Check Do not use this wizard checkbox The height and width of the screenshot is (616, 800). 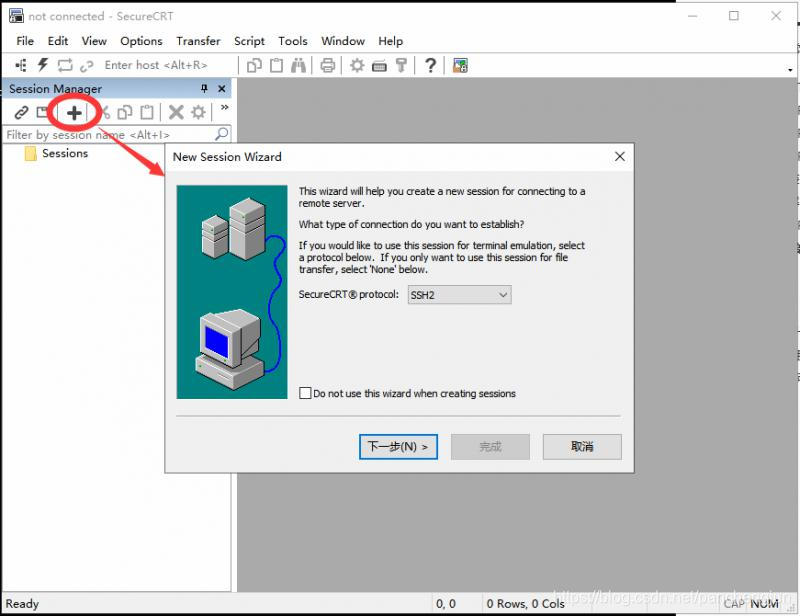click(x=305, y=393)
